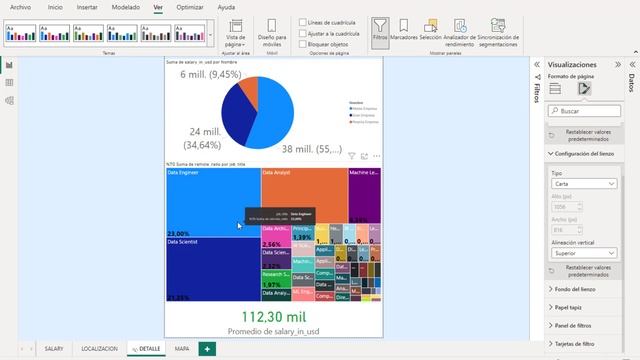Open the Optimizar ribbon tab
The image size is (640, 360).
pos(190,7)
